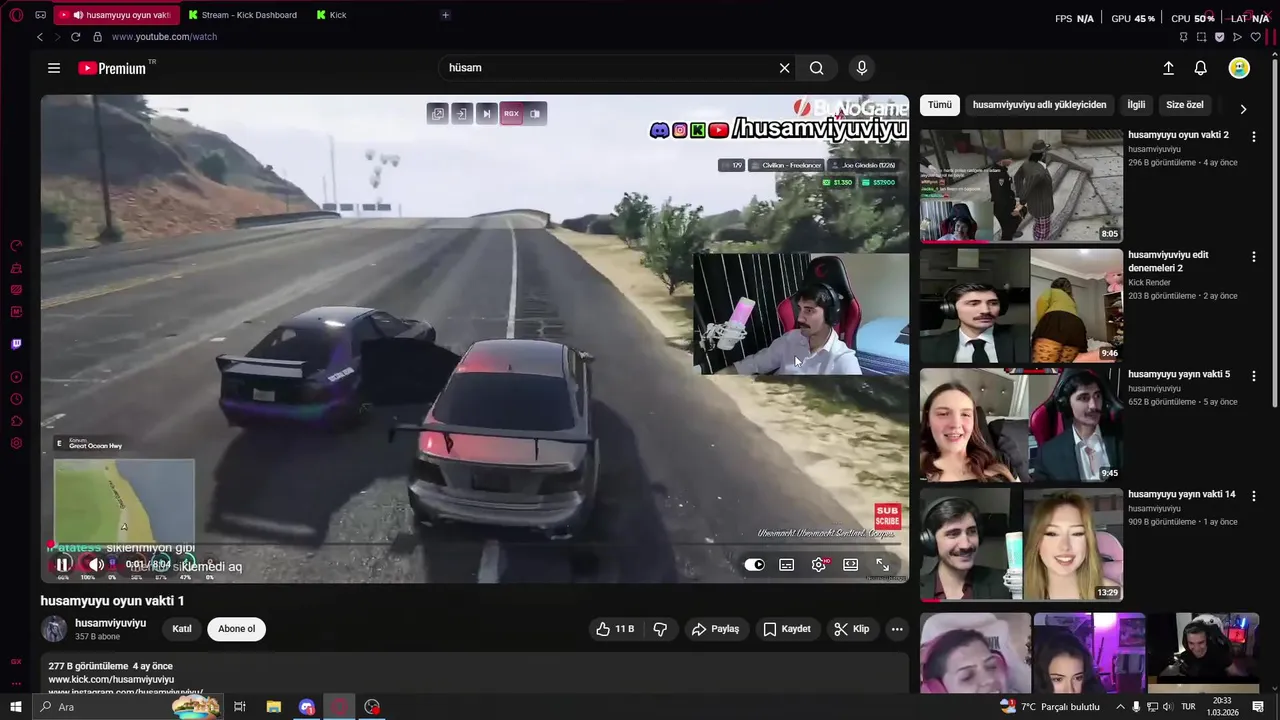Screen dimensions: 1280x720
Task: Reload the page
Action: click(75, 37)
